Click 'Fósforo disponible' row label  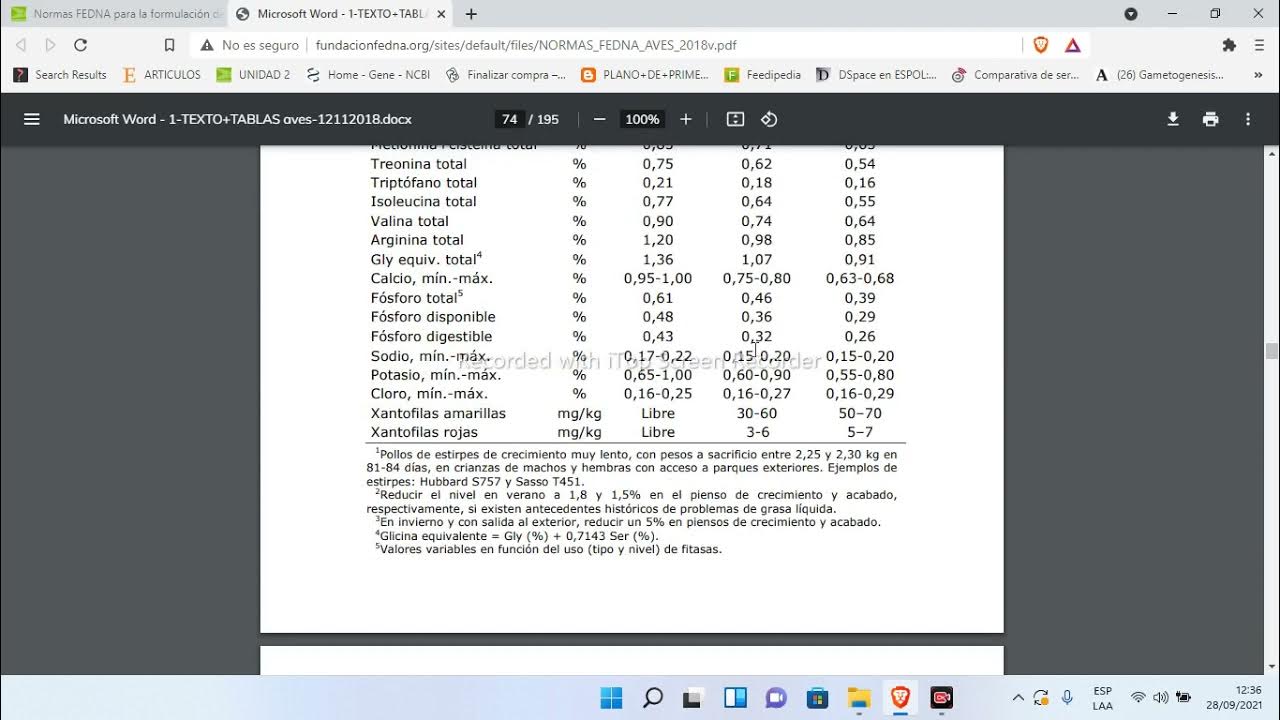click(433, 317)
